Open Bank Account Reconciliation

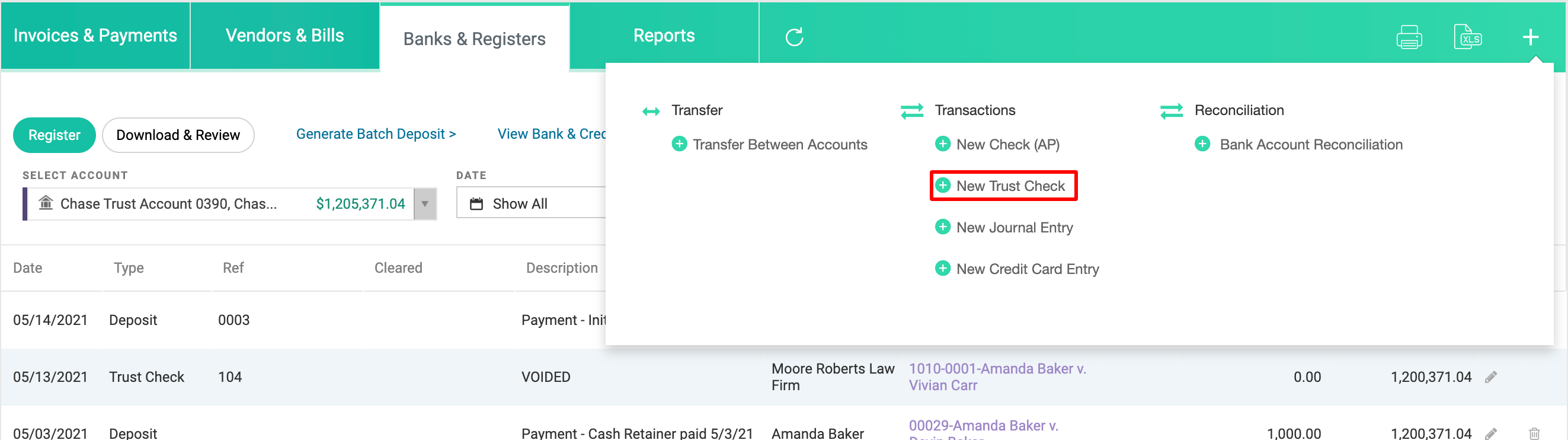pyautogui.click(x=1311, y=145)
